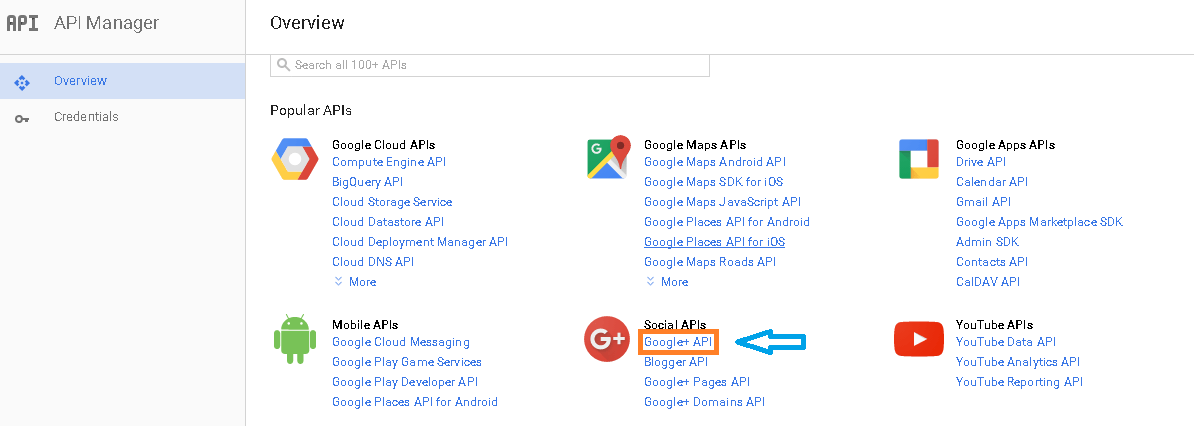Click the Google Cloud APIs heading

click(384, 144)
